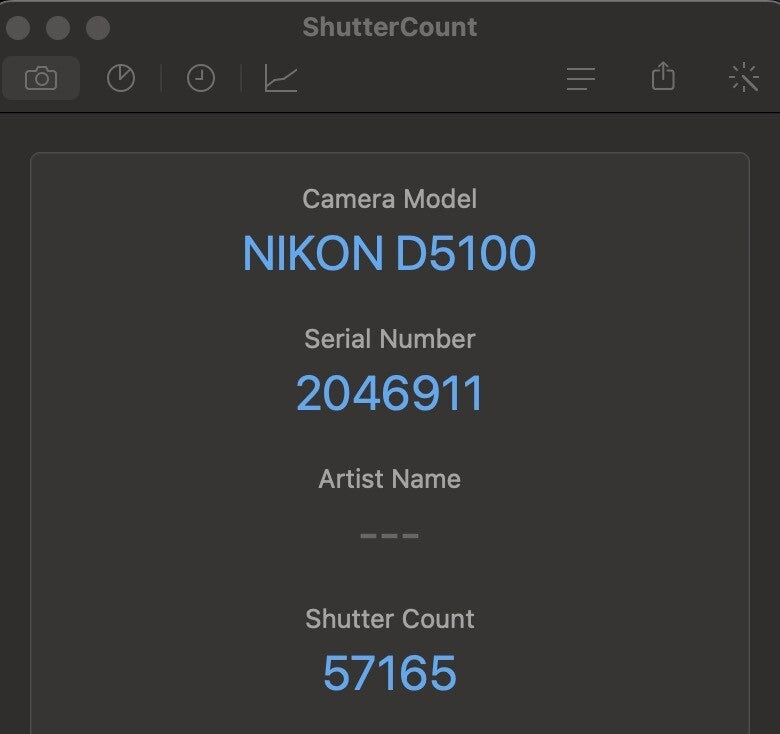The height and width of the screenshot is (734, 780).
Task: Open the clock history view
Action: pos(200,78)
